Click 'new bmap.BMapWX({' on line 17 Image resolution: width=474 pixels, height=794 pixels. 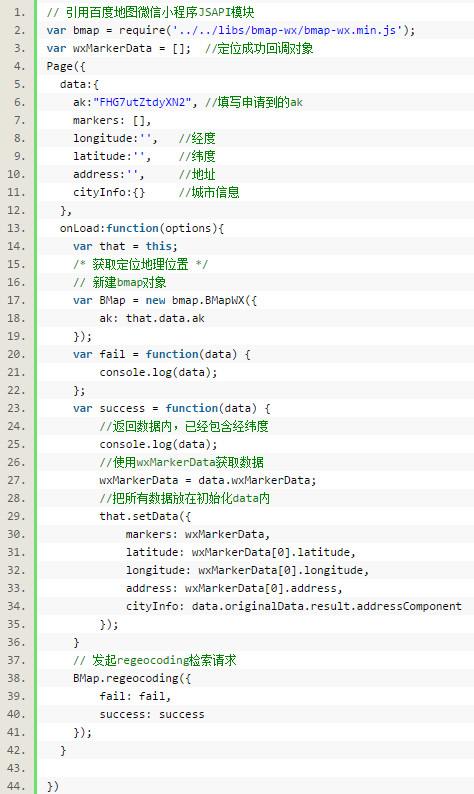coord(201,300)
